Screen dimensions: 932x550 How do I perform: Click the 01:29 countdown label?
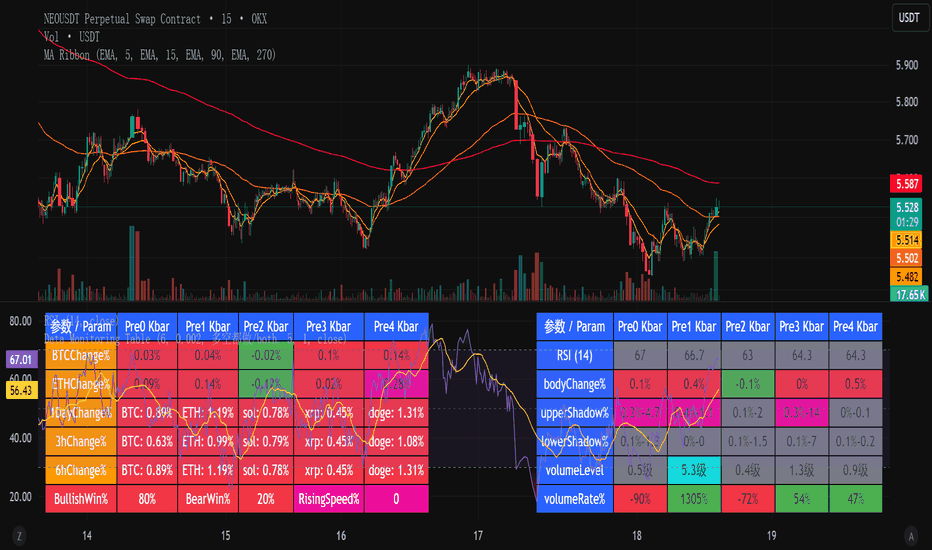coord(906,222)
